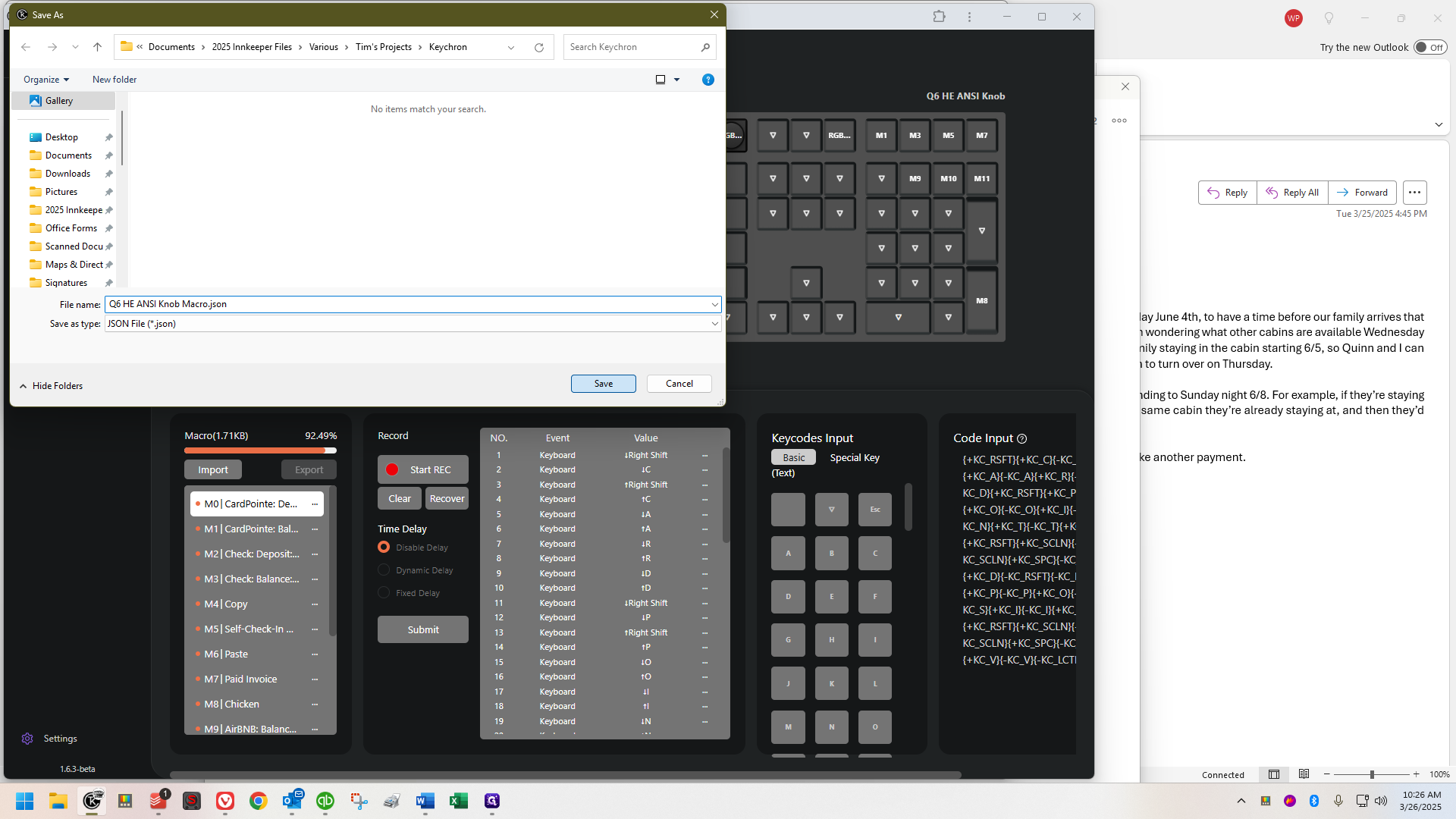Screen dimensions: 1456x819
Task: Switch to the Special Key tab
Action: click(x=855, y=458)
